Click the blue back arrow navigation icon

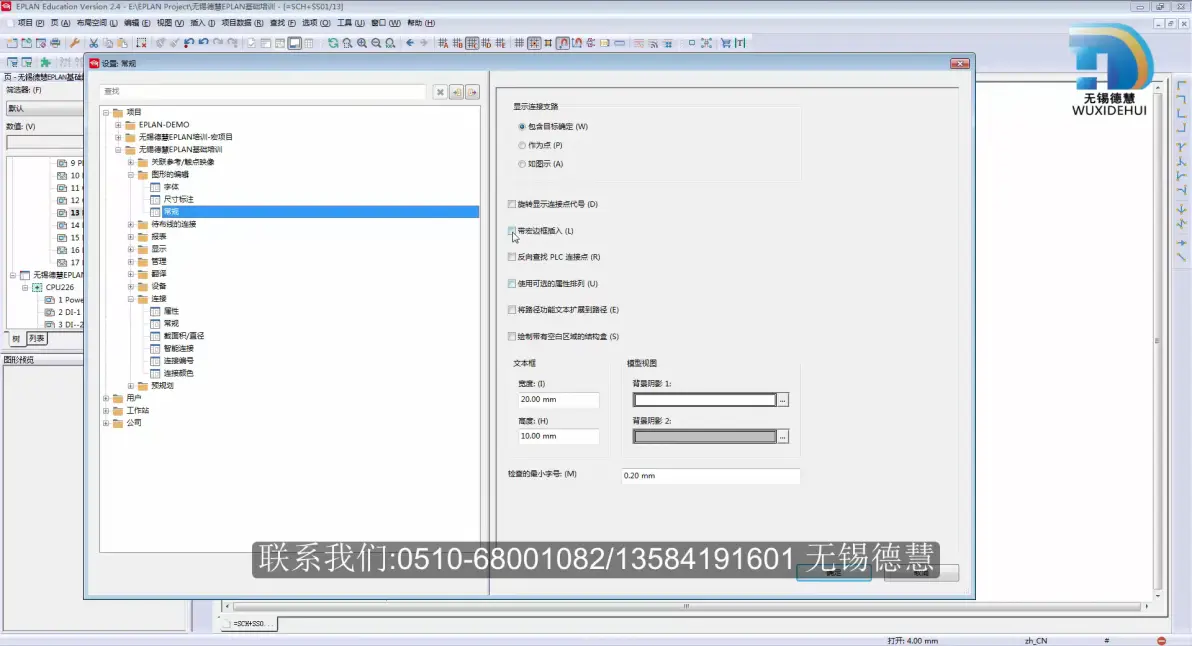(410, 43)
